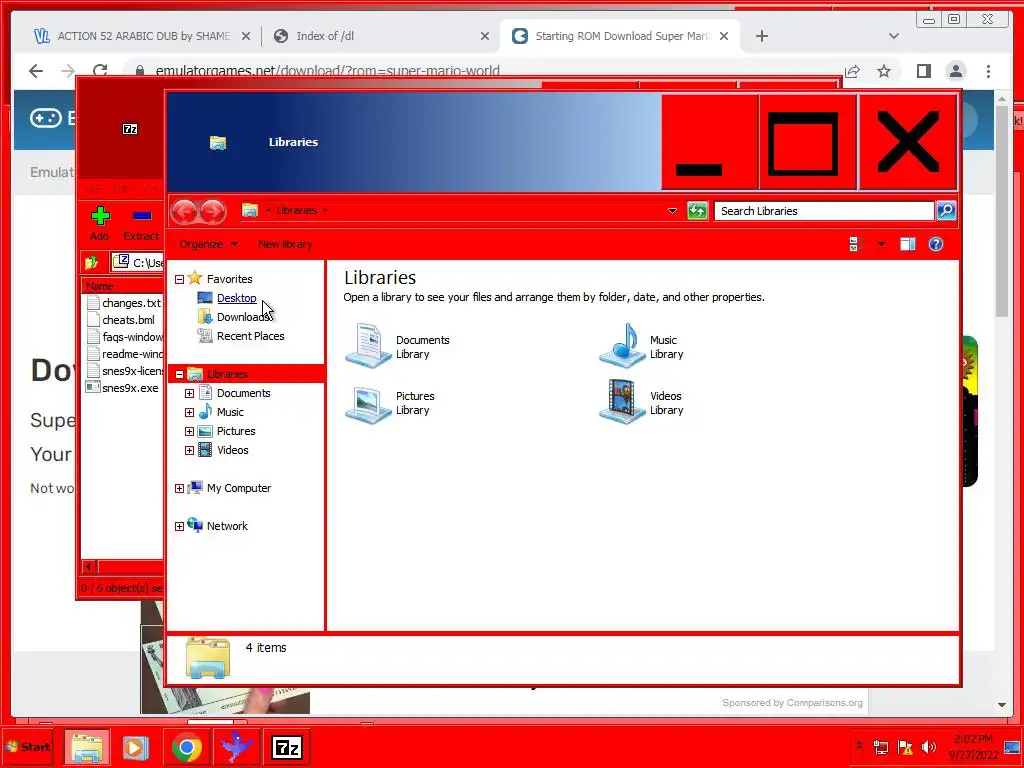Viewport: 1024px width, 768px height.
Task: Expand Music in the navigation tree
Action: tap(189, 413)
